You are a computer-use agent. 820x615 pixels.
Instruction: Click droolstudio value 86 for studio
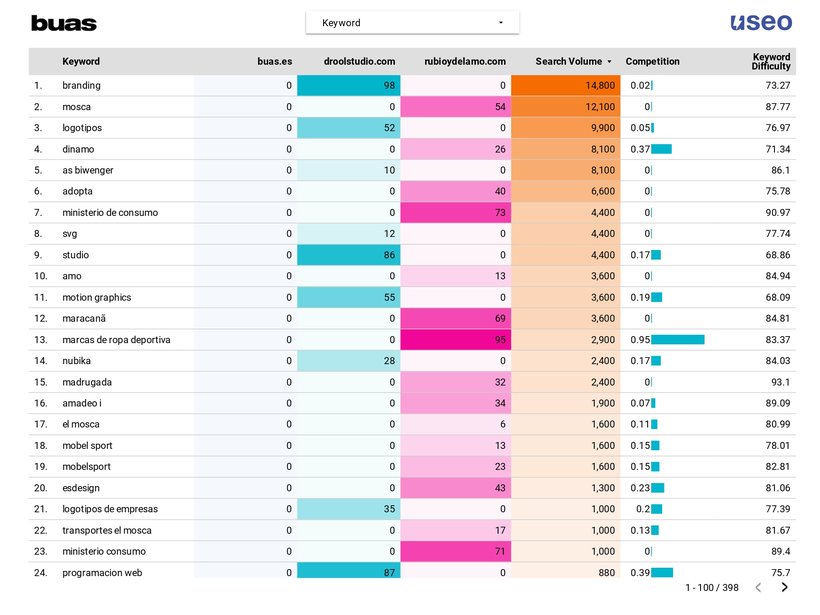coord(349,255)
